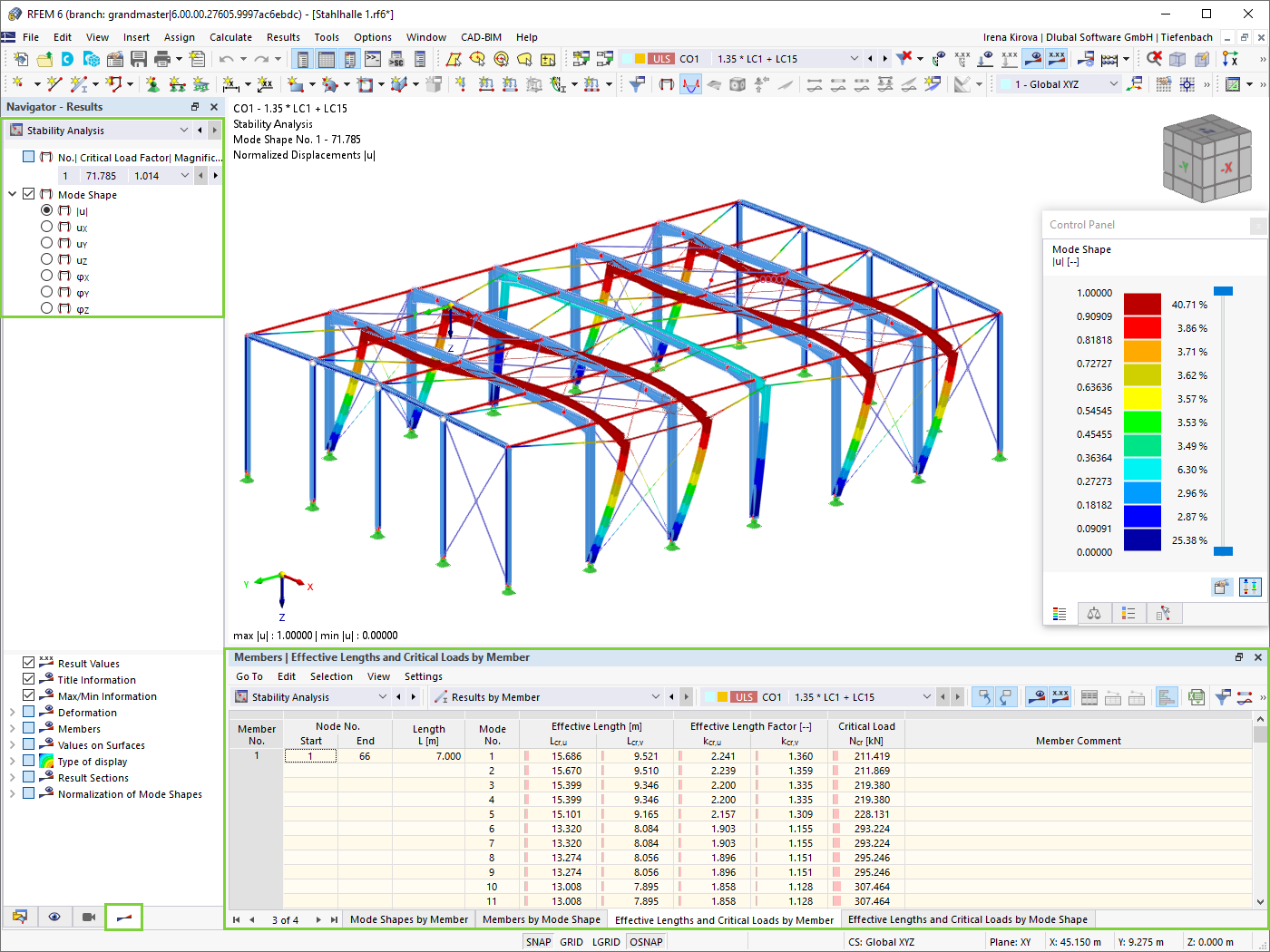Select the Save icon in the toolbar

coord(138,57)
